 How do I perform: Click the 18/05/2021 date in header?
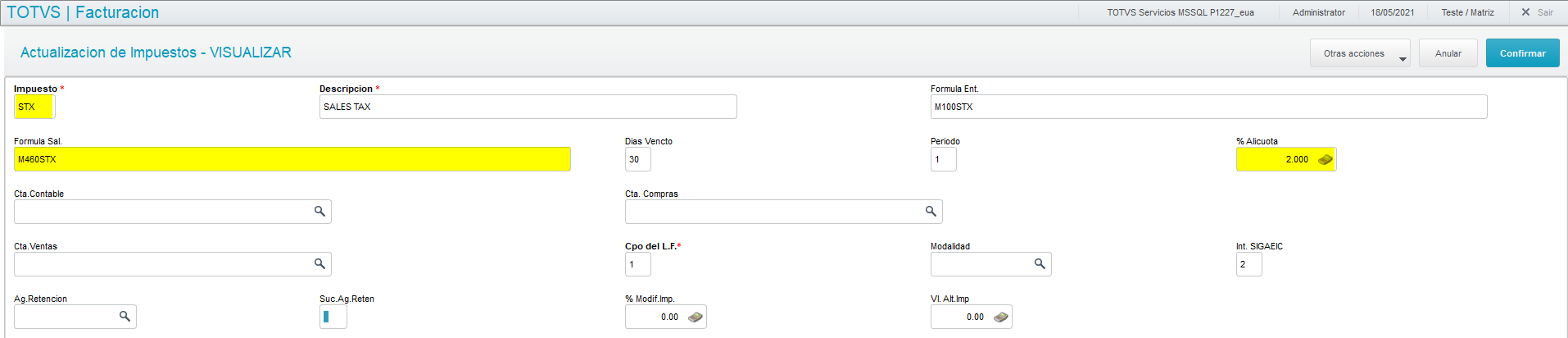pos(1393,12)
